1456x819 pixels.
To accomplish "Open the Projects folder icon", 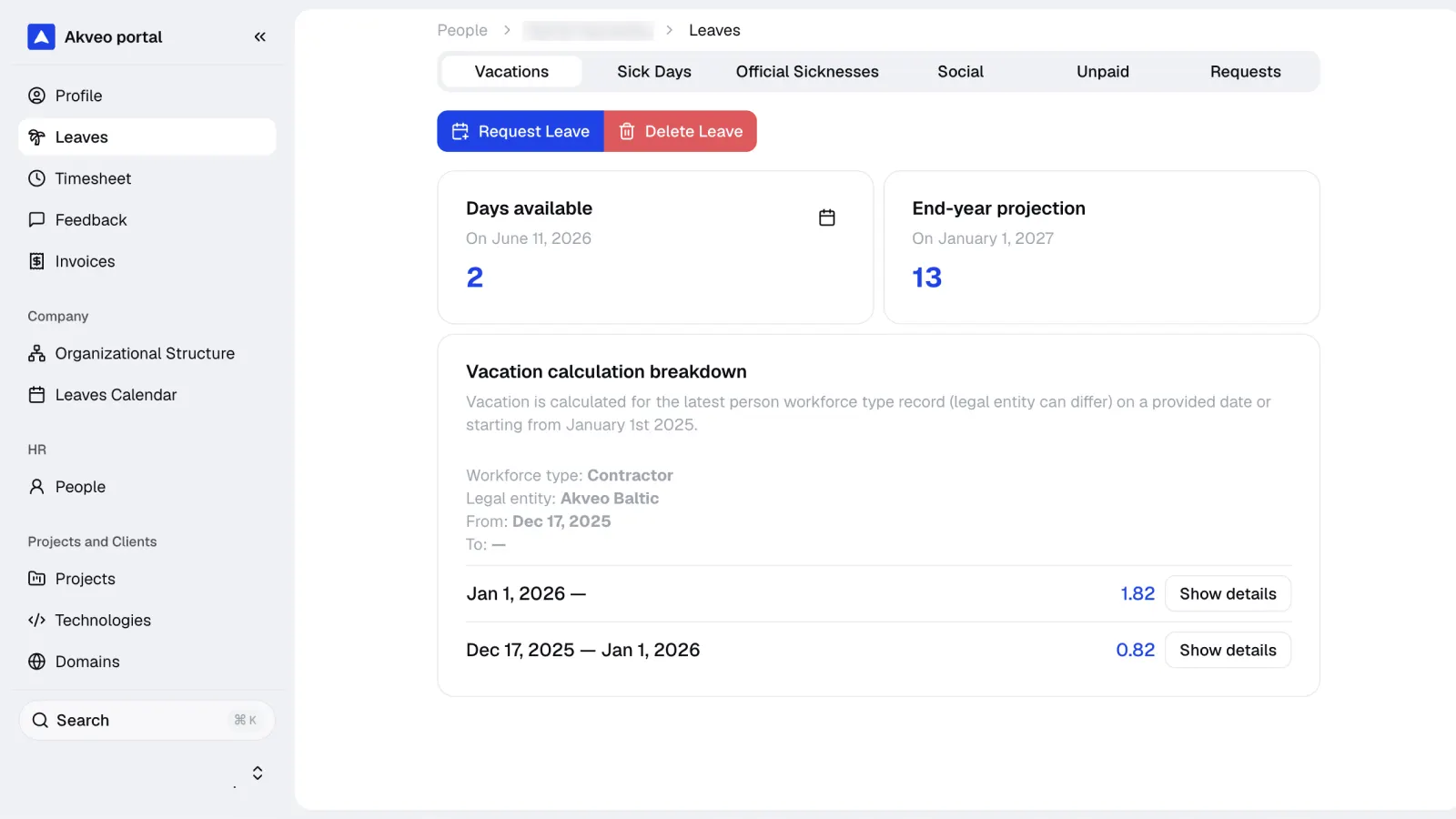I will tap(36, 579).
